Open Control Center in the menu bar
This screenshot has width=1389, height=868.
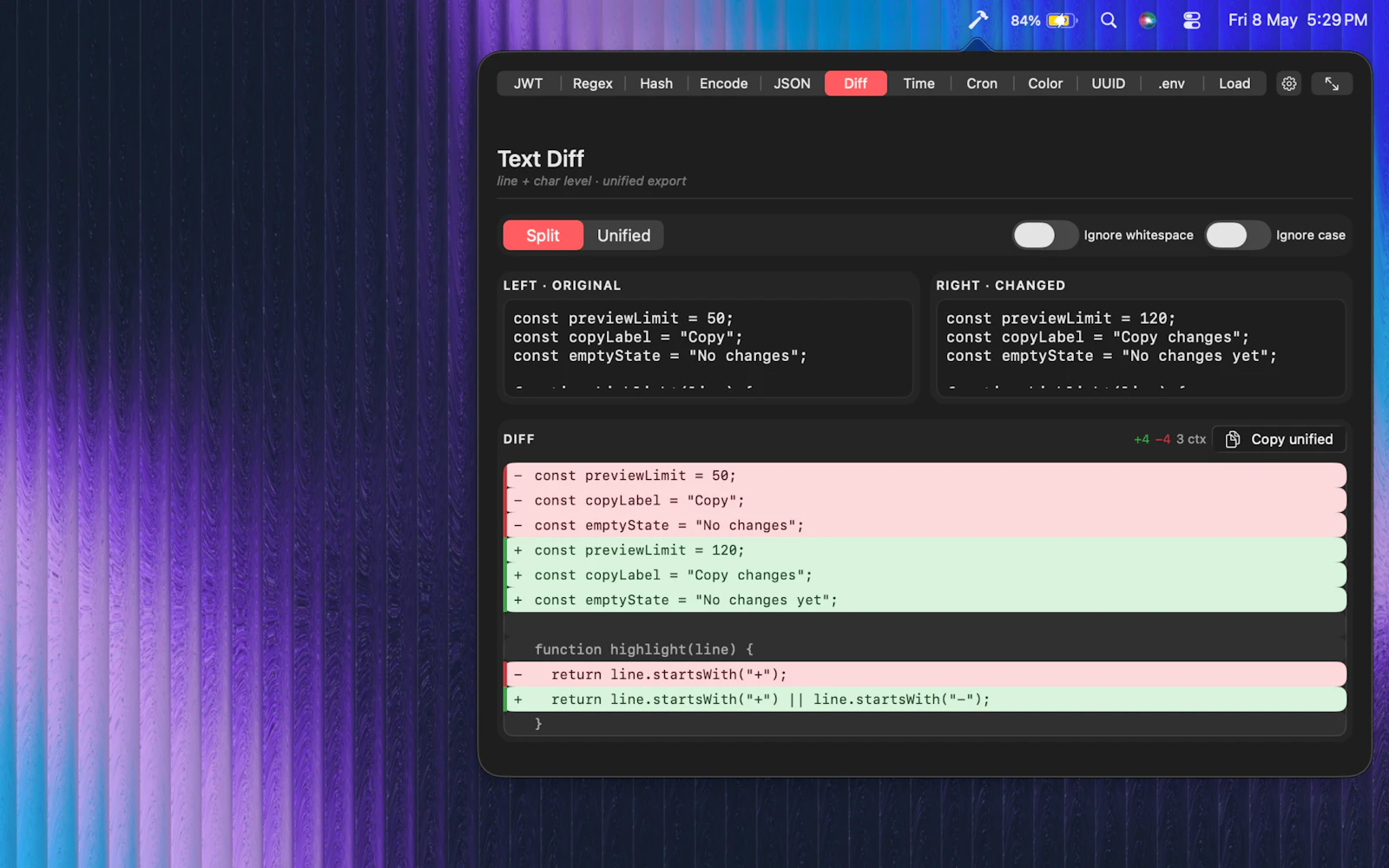pyautogui.click(x=1192, y=20)
